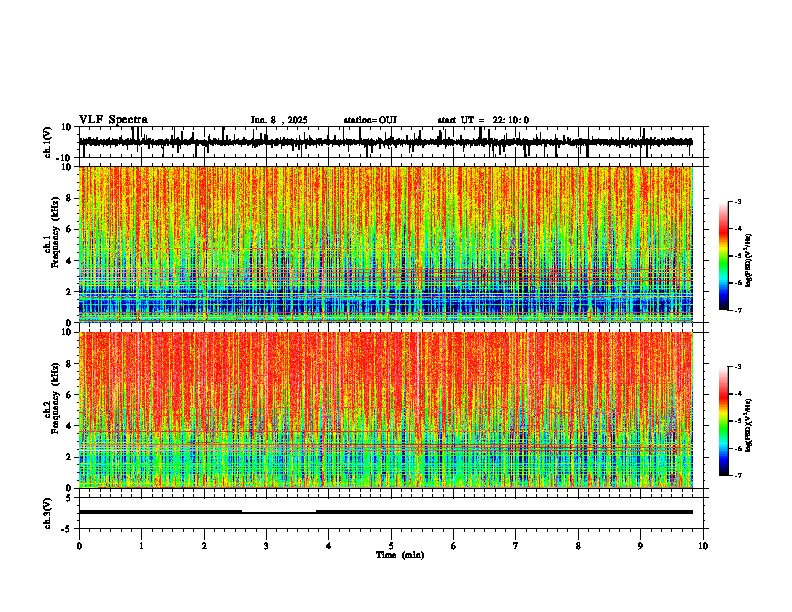792x612 pixels.
Task: Click the ch.2 color bar log(PSD) label
Action: (x=748, y=425)
